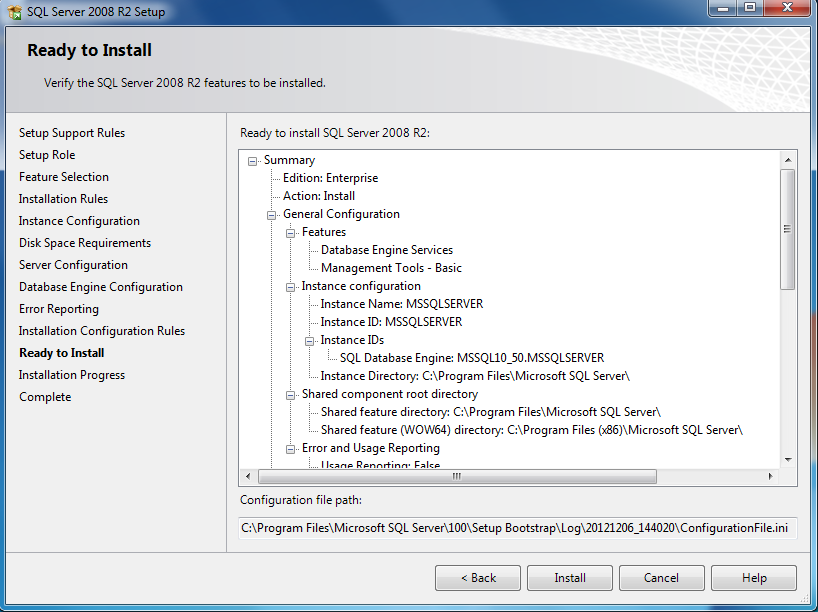
Task: Close the SQL Server Setup window
Action: tap(788, 8)
